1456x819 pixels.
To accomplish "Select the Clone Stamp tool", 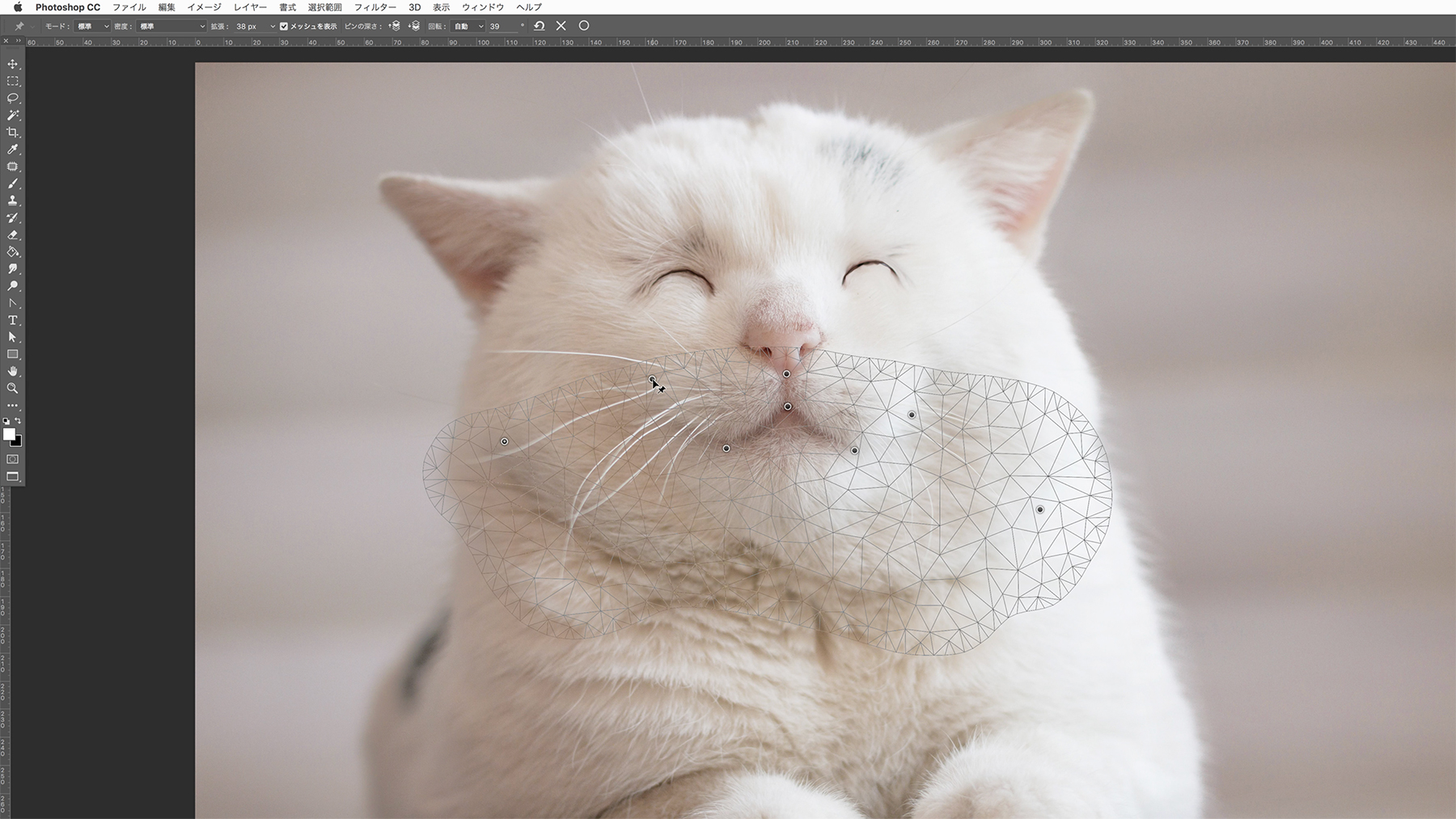I will point(13,201).
